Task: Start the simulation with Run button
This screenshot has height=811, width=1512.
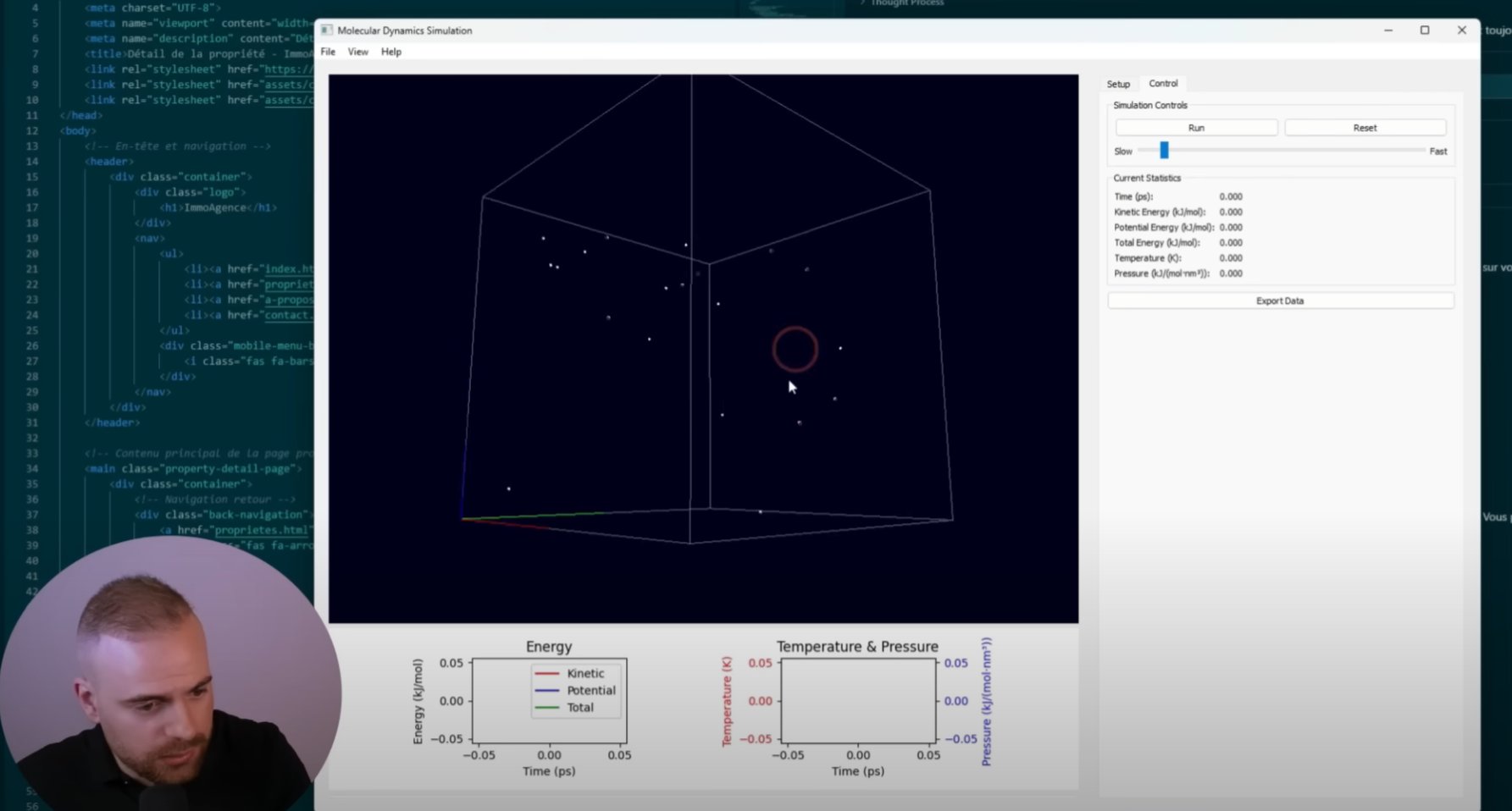Action: click(x=1196, y=128)
